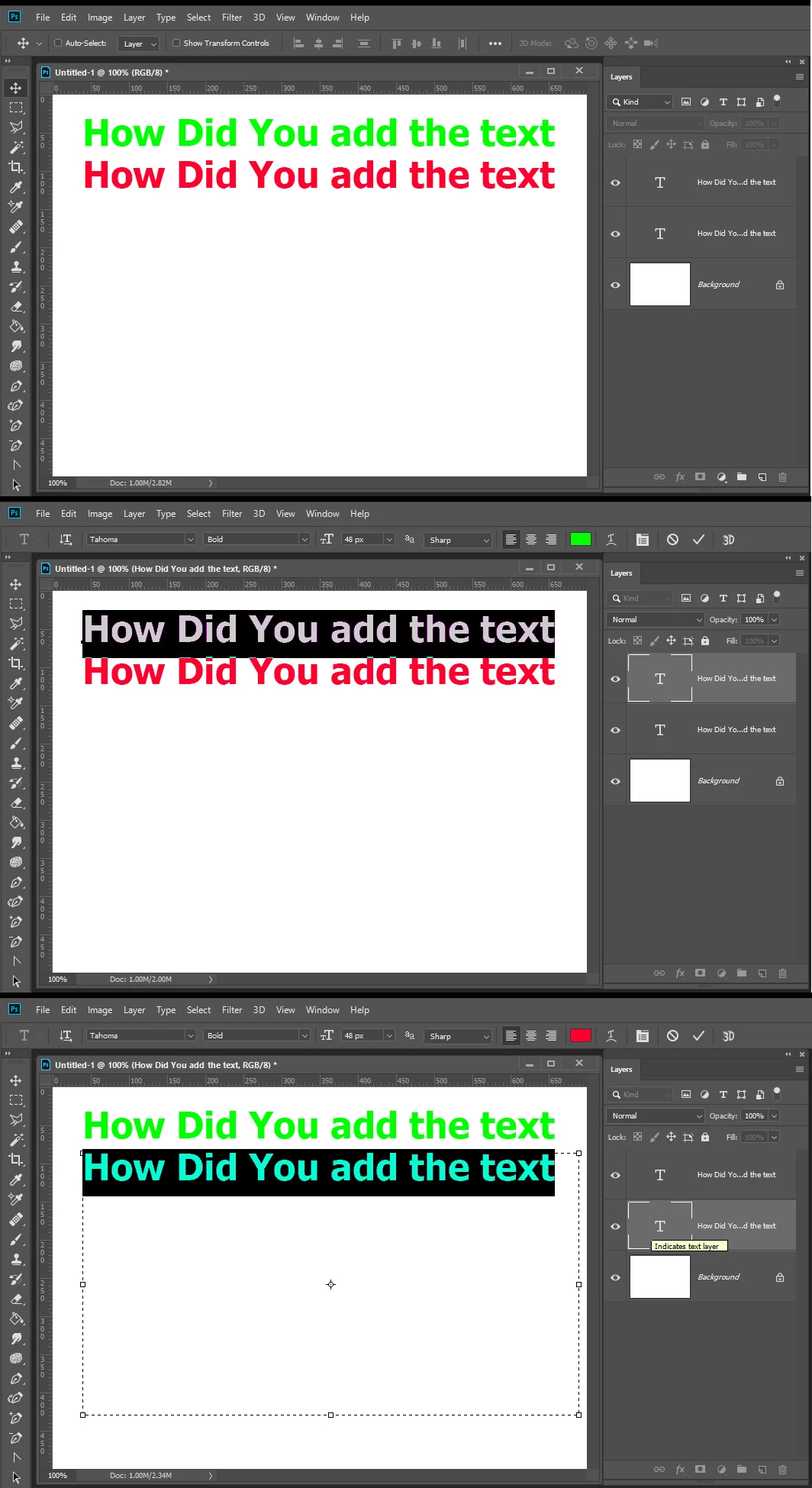
Task: Switch to the Layers tab in the top window
Action: click(x=621, y=77)
